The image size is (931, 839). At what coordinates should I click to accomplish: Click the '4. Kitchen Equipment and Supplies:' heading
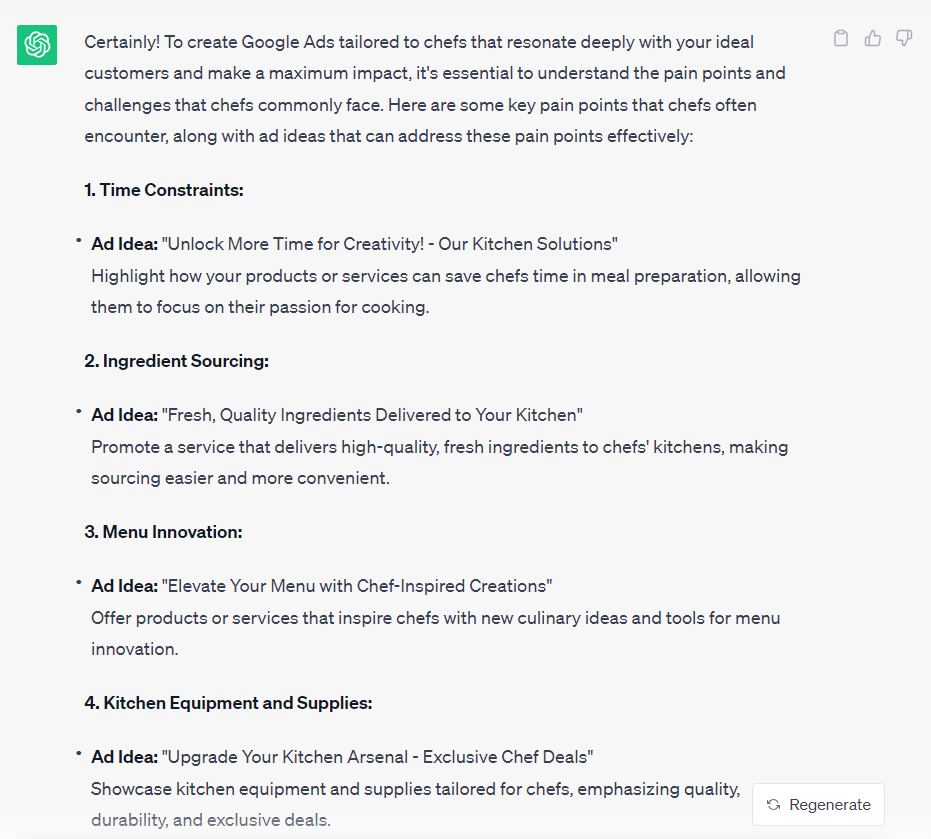tap(229, 703)
